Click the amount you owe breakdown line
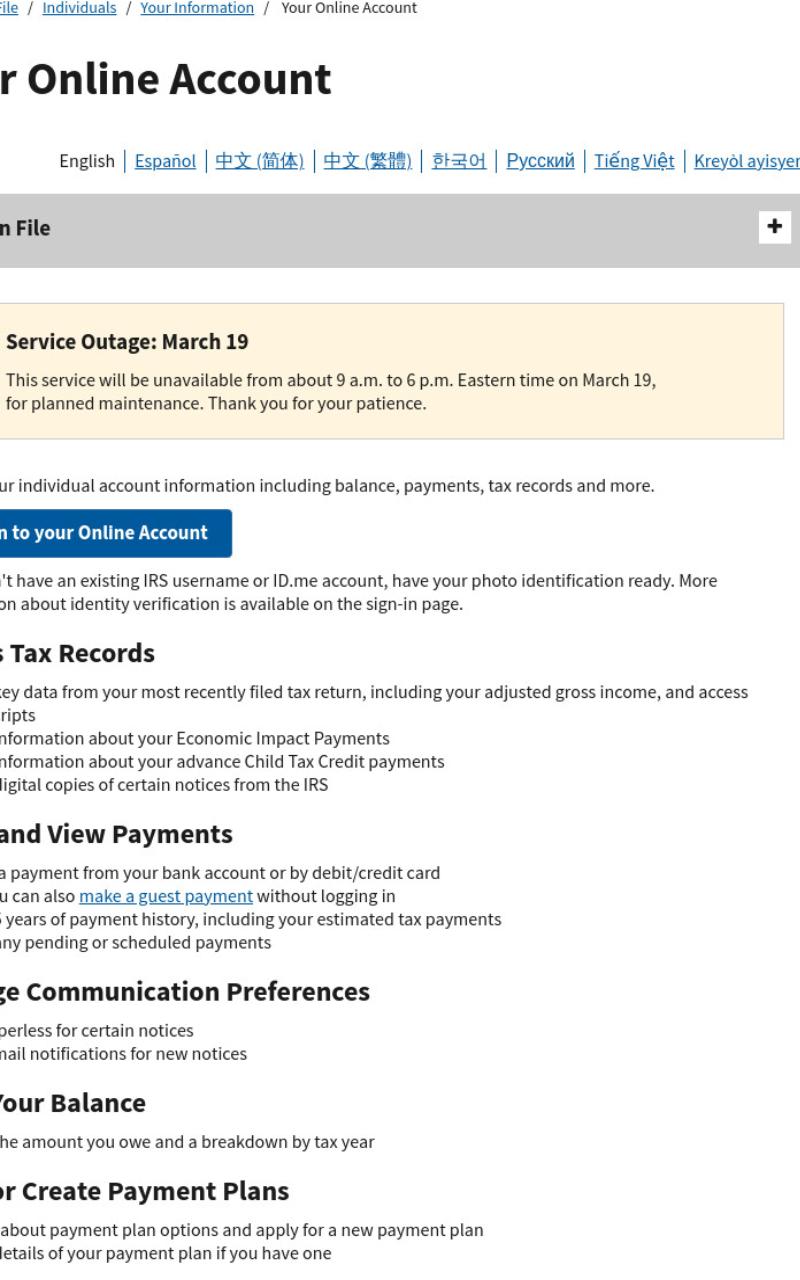 187,1141
